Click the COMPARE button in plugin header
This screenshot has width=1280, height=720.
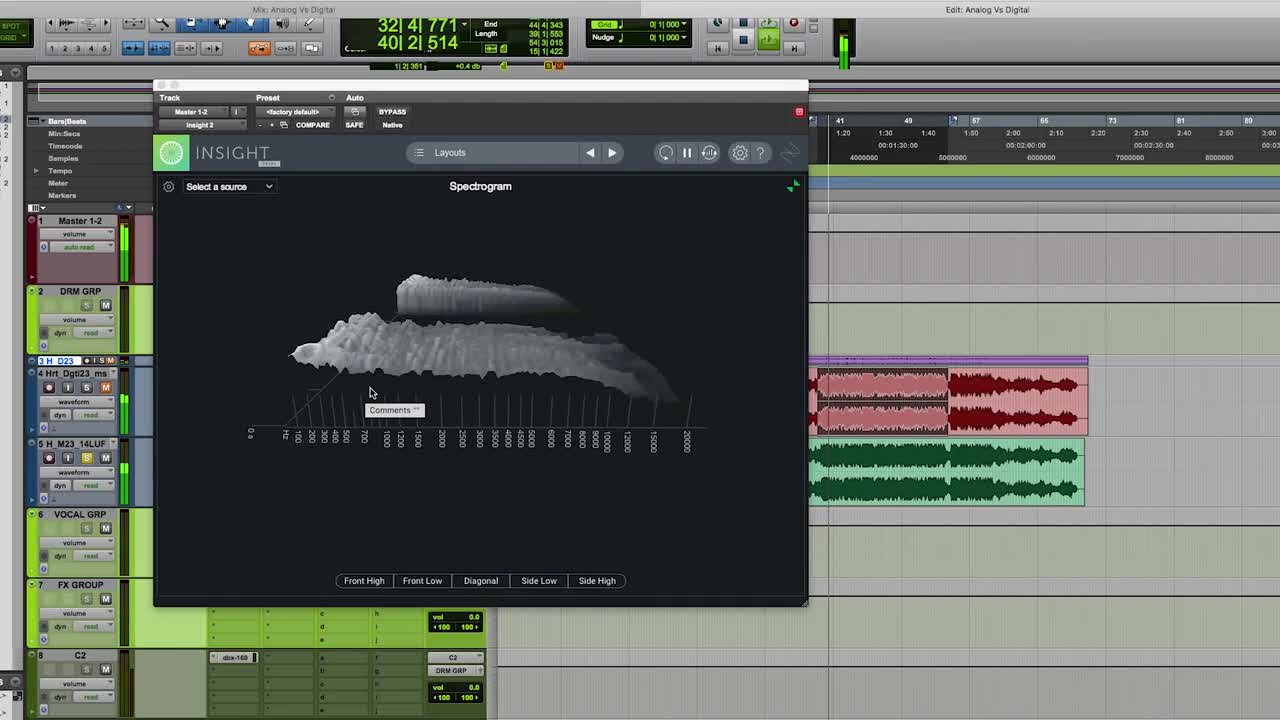click(313, 125)
